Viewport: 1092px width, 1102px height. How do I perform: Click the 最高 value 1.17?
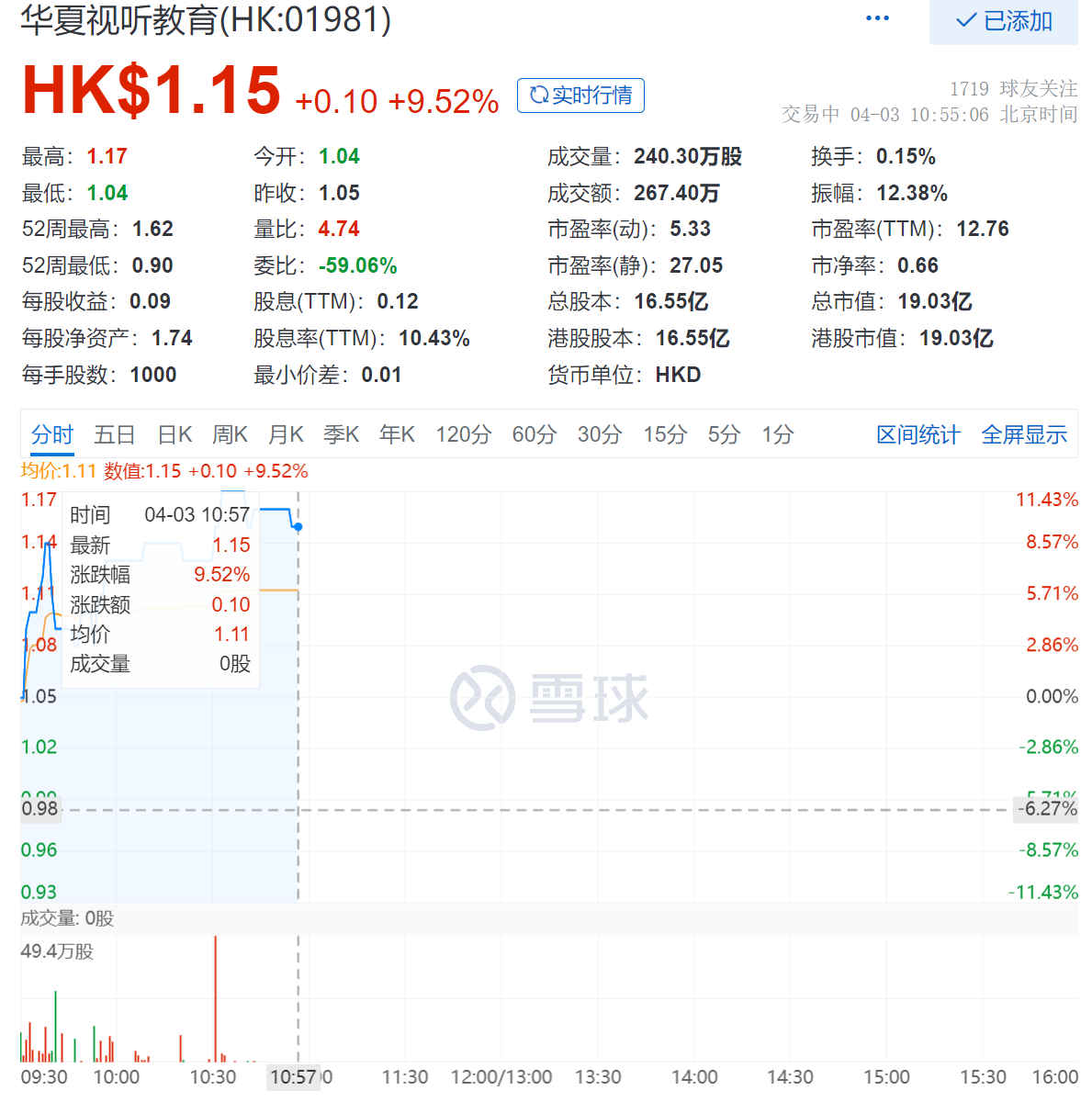(107, 156)
